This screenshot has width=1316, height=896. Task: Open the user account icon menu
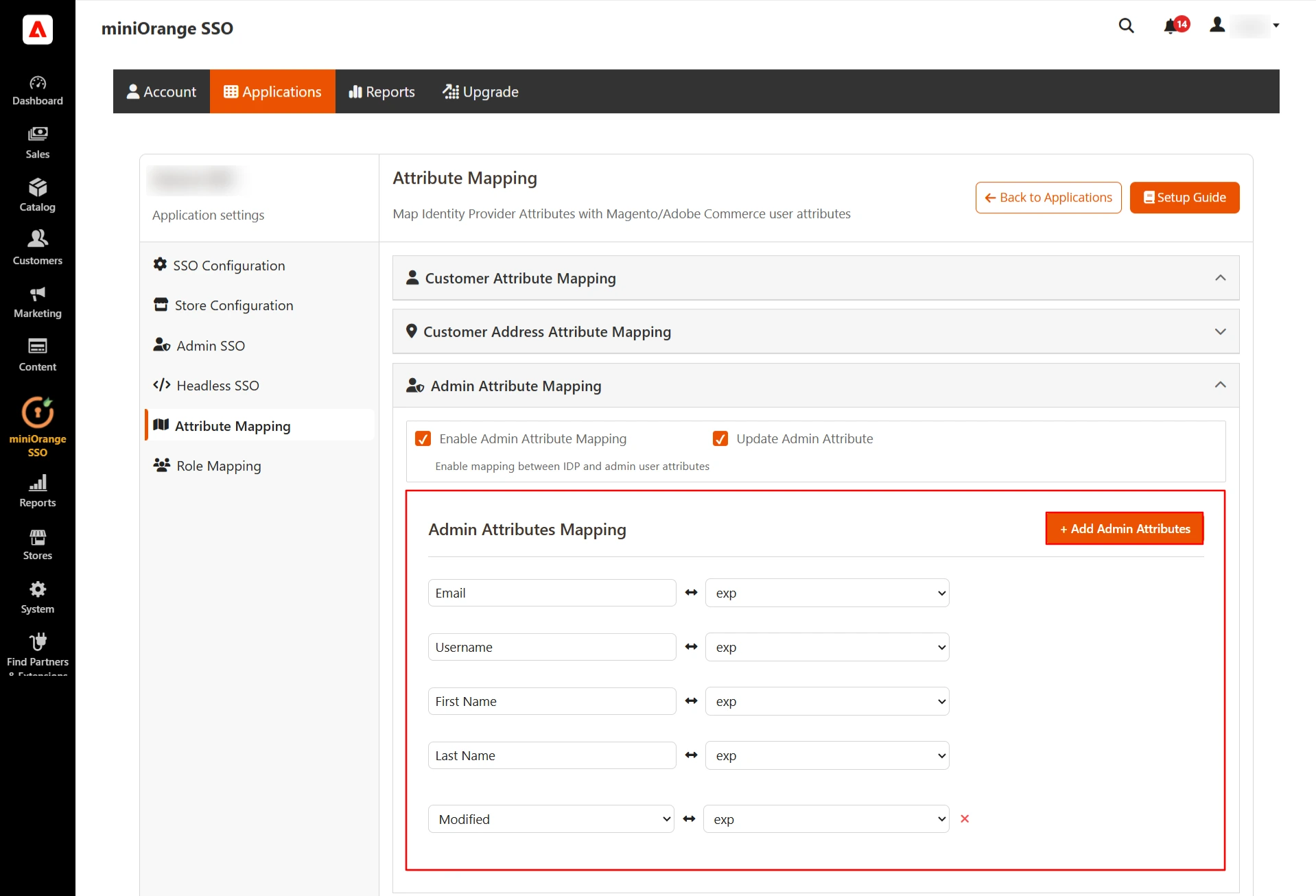(x=1217, y=25)
